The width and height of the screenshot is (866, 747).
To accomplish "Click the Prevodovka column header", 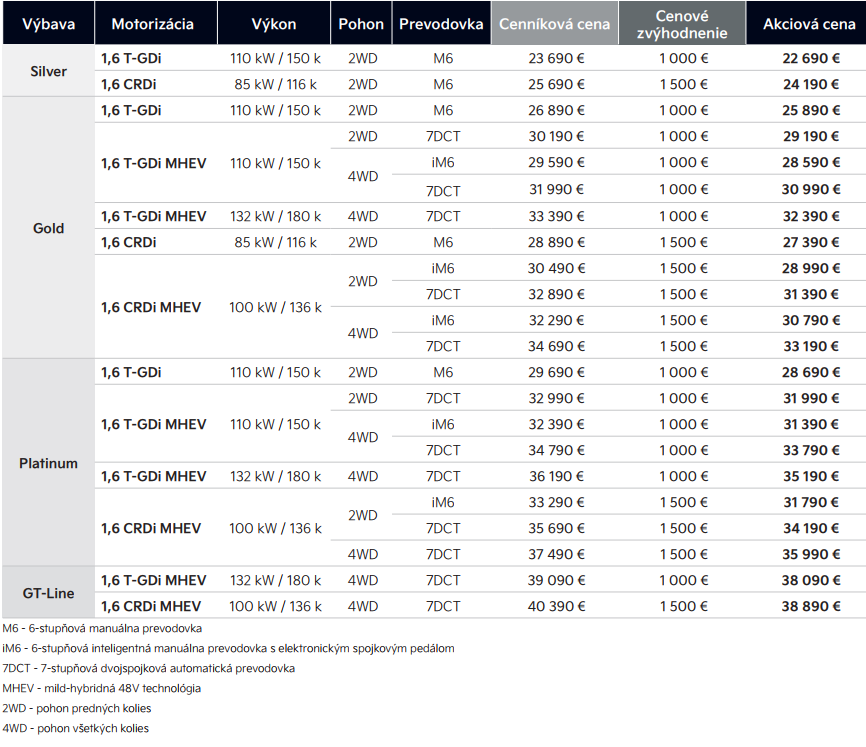I will (x=442, y=23).
